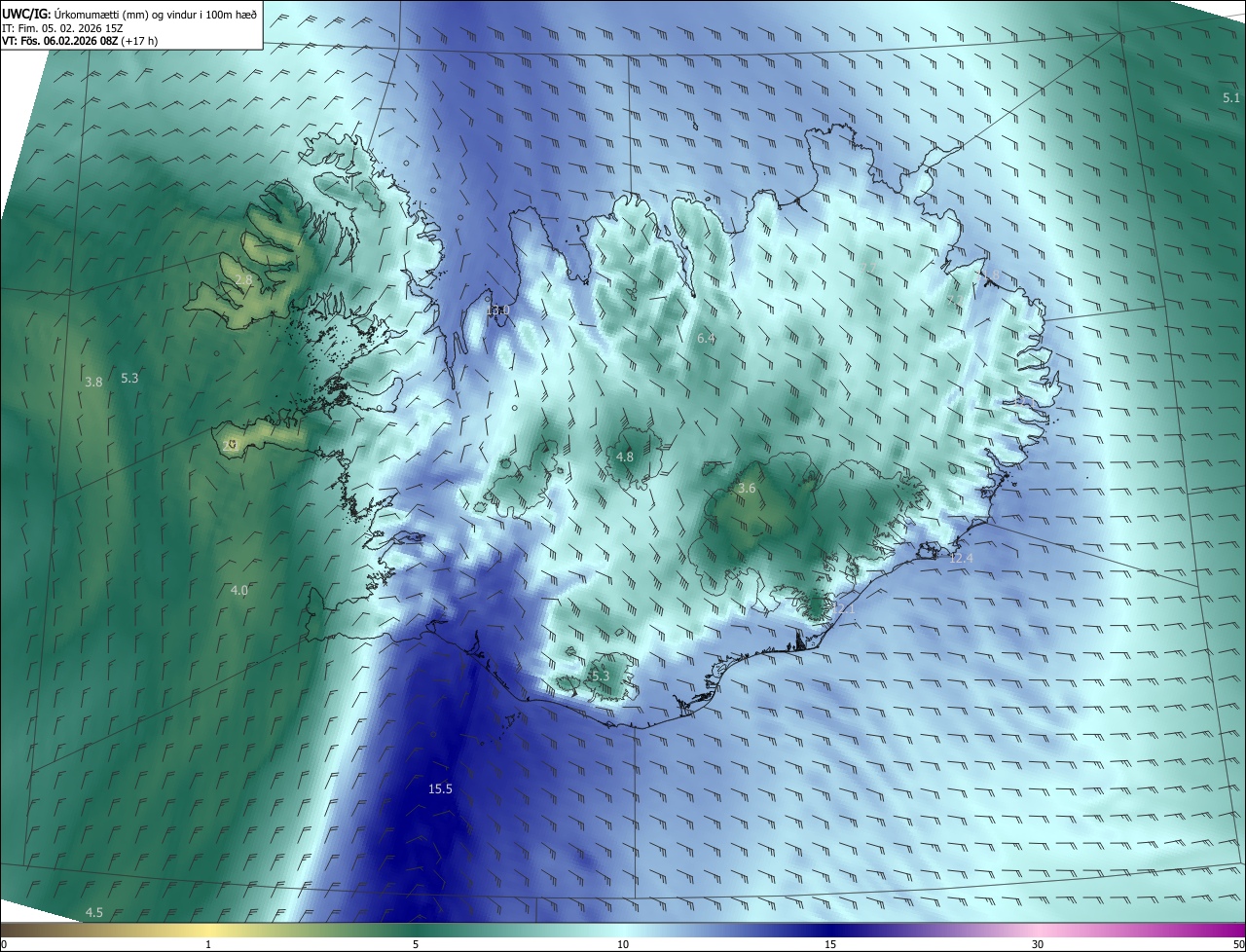Click the map value "6.4"

(x=706, y=338)
